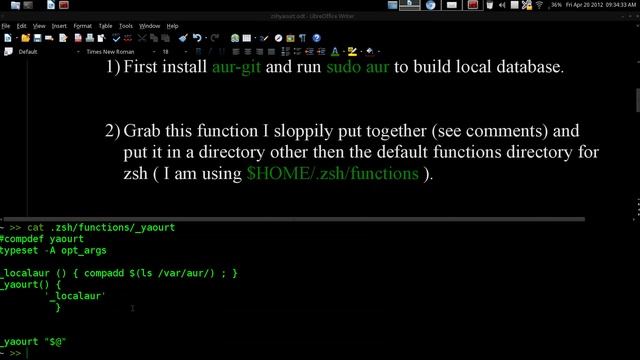
Task: Open the Table menu
Action: tap(105, 26)
